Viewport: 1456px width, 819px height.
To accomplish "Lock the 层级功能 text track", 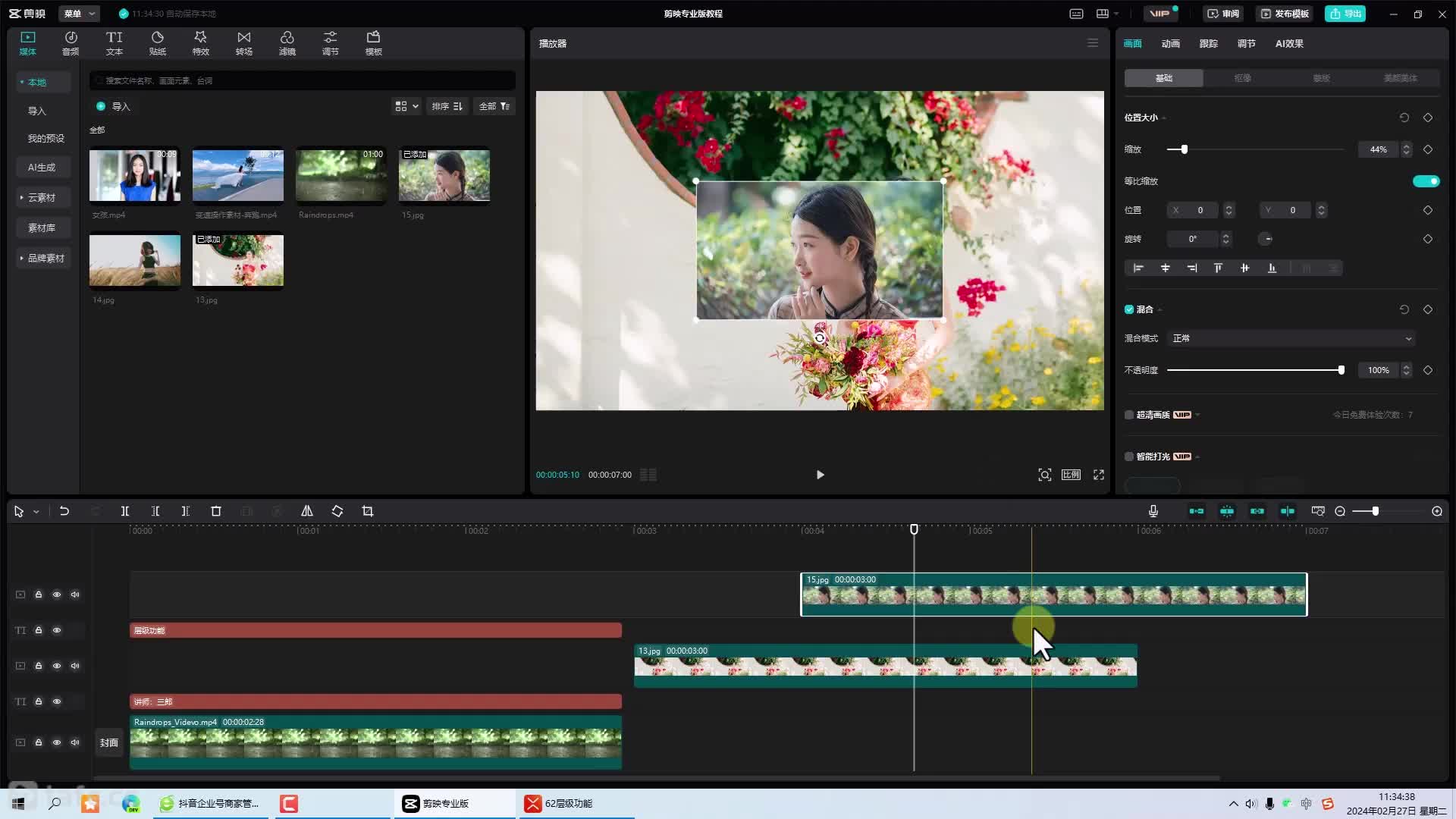I will pyautogui.click(x=39, y=630).
